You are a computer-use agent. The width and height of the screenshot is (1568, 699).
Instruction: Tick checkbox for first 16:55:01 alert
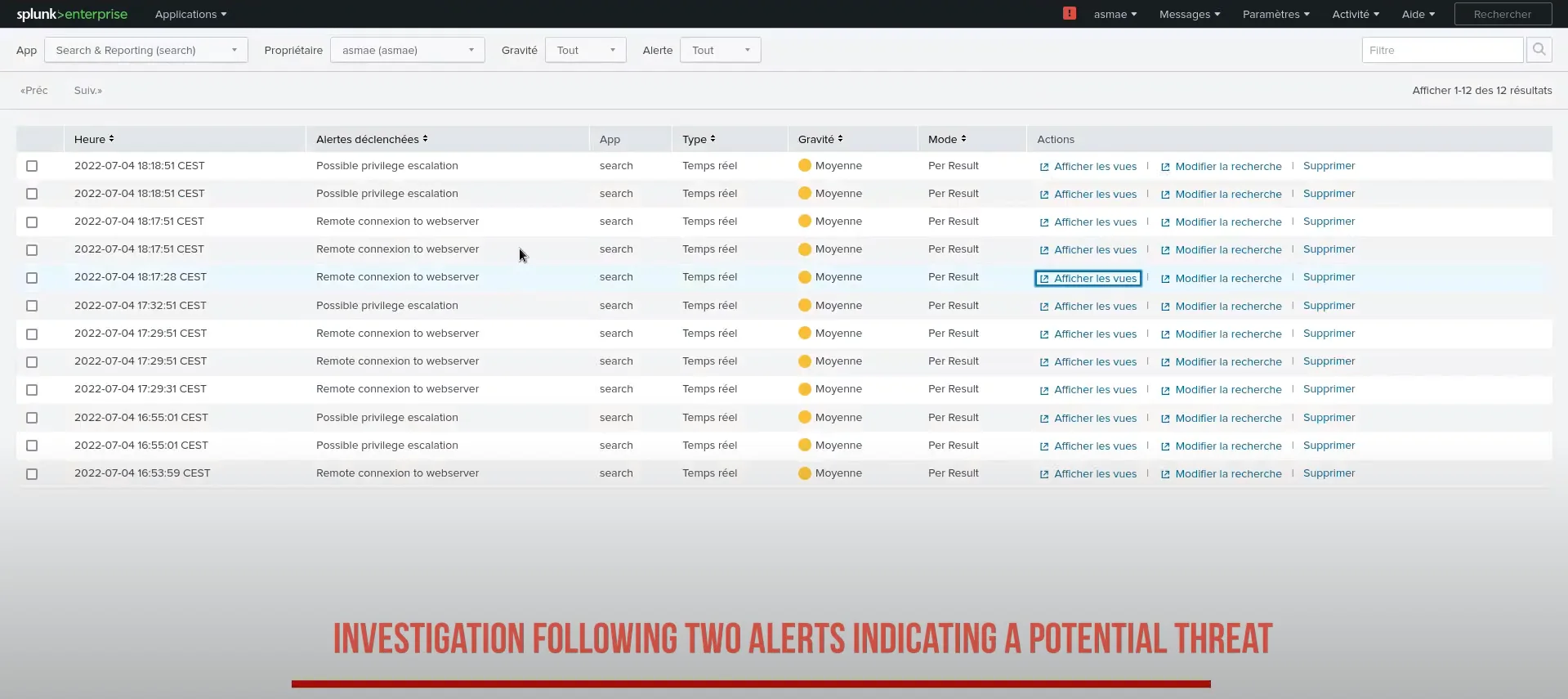pos(32,418)
